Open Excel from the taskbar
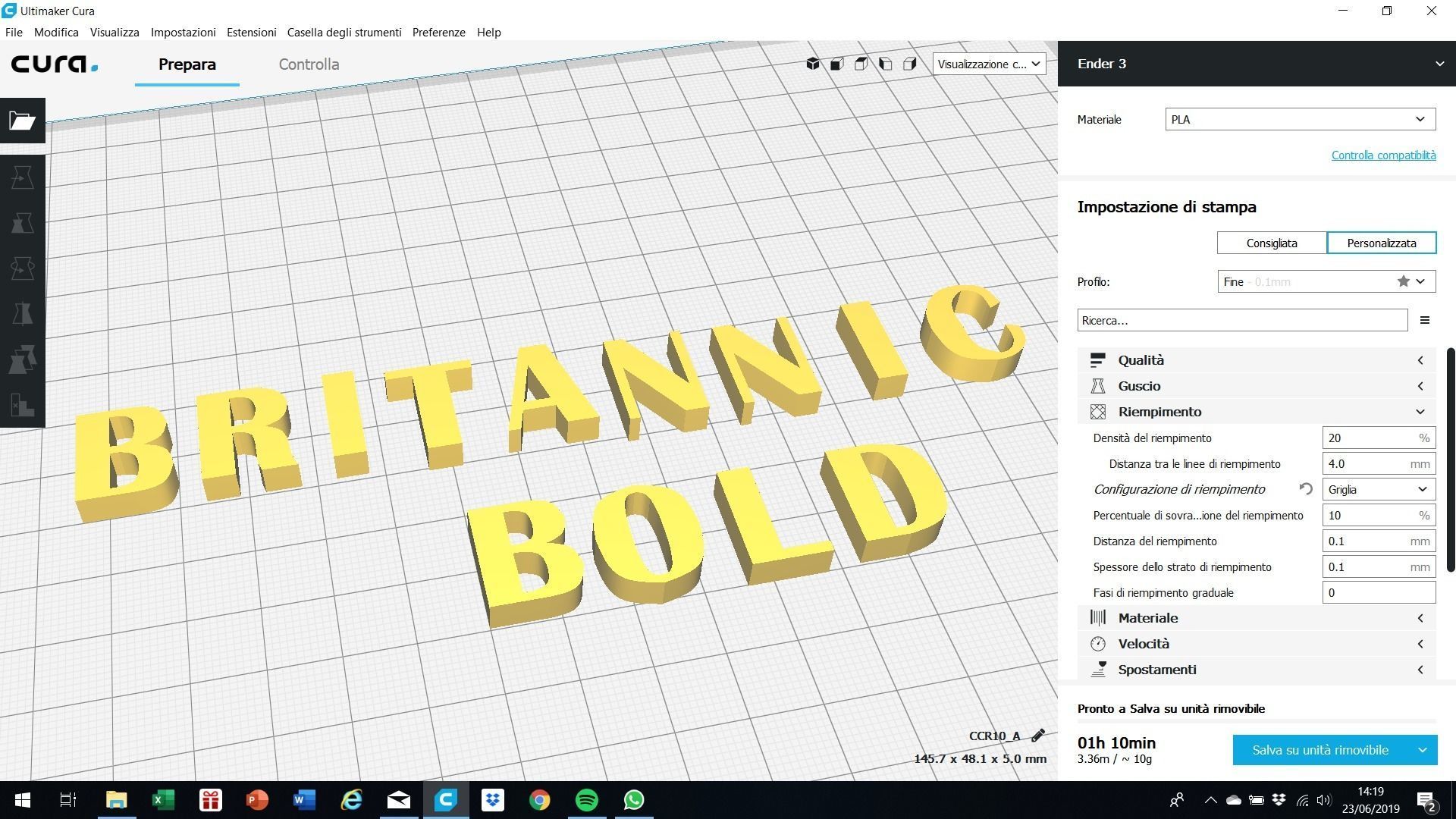This screenshot has width=1456, height=819. pyautogui.click(x=163, y=800)
